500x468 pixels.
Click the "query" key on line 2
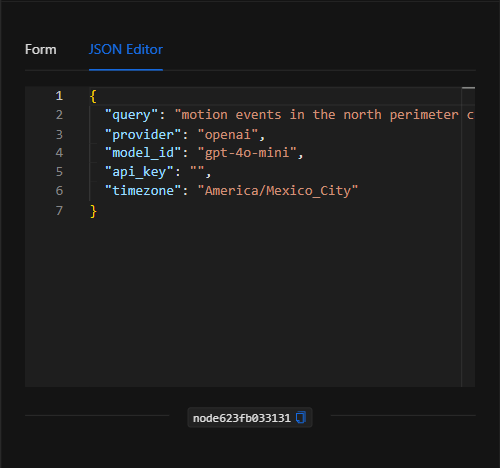[131, 115]
